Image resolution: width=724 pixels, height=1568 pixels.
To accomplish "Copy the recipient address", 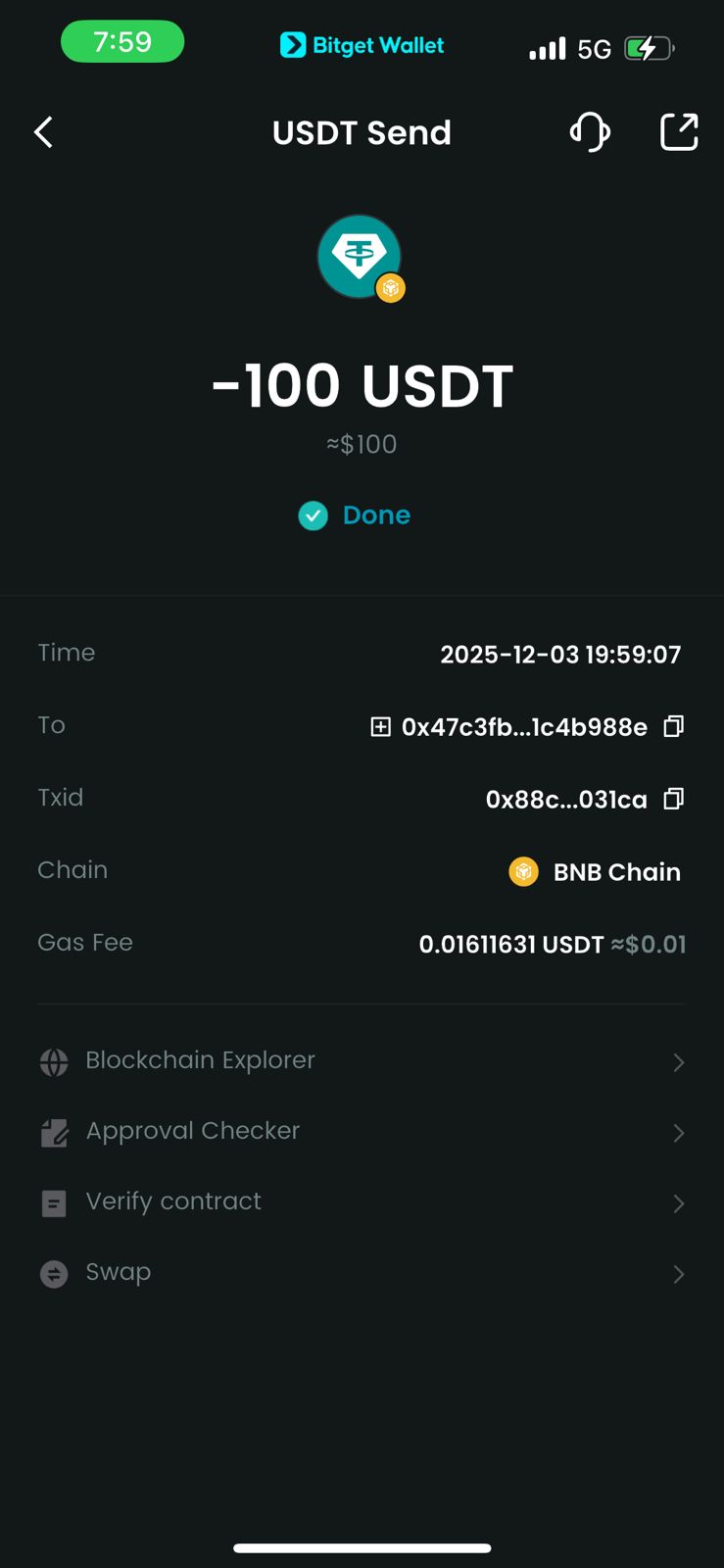I will (x=673, y=726).
